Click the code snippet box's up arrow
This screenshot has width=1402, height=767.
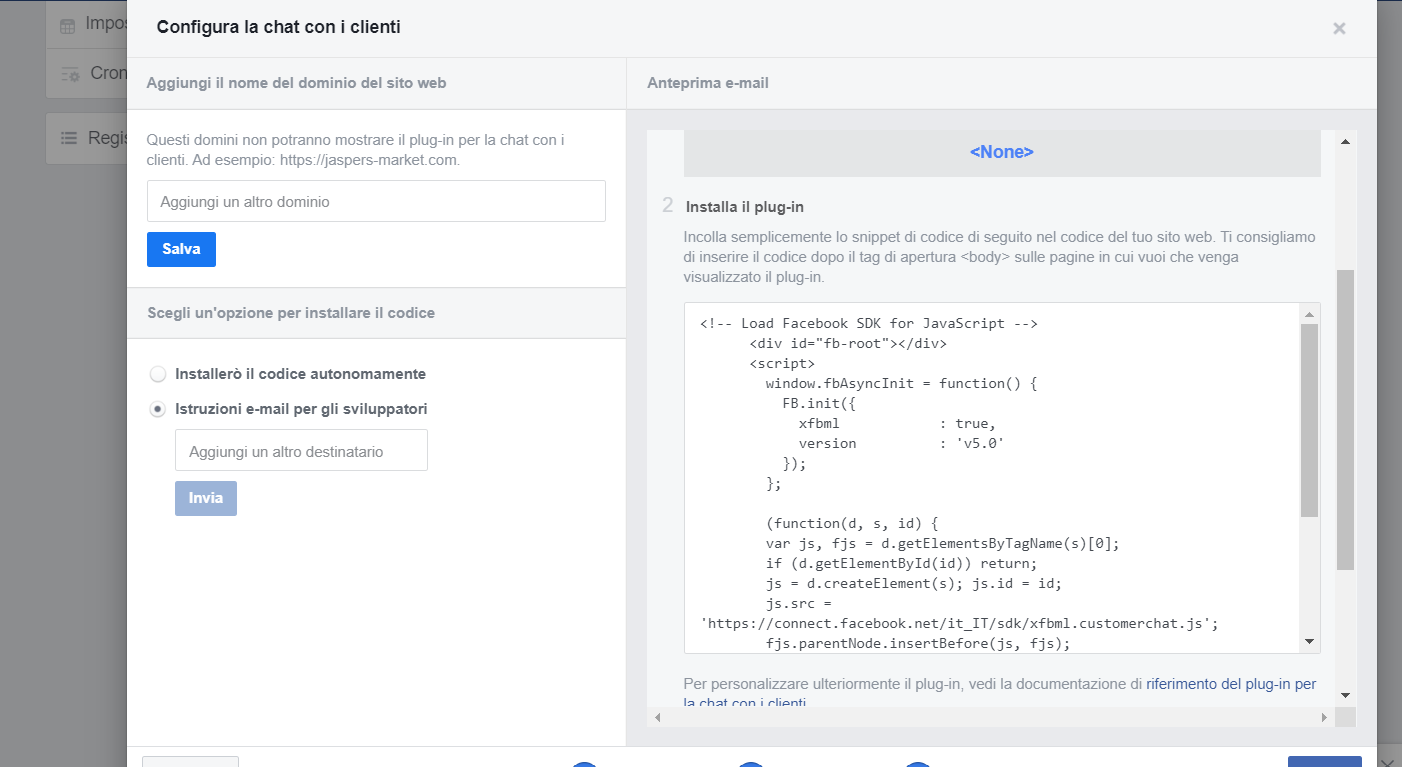point(1309,314)
